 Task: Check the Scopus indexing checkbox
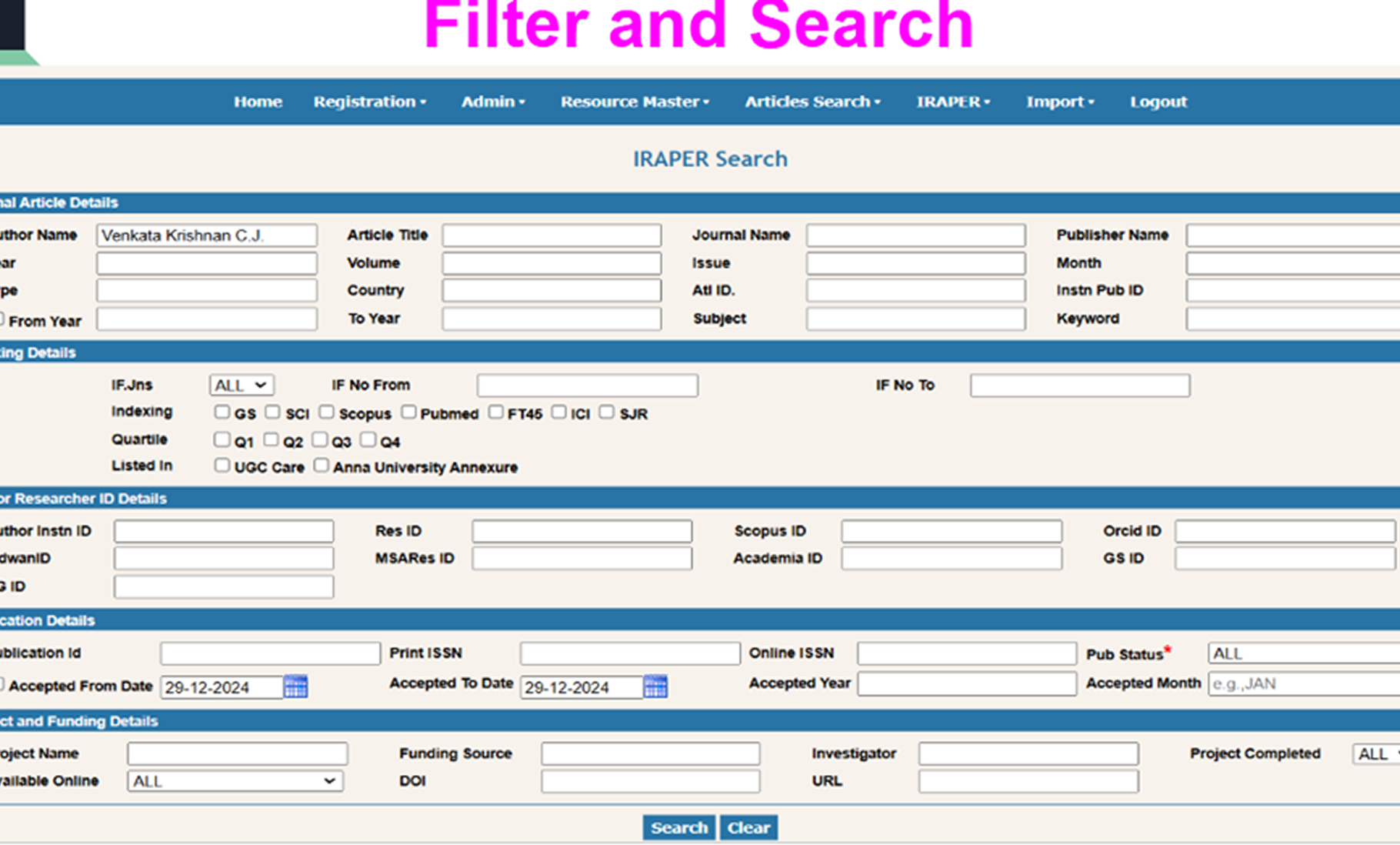tap(327, 412)
